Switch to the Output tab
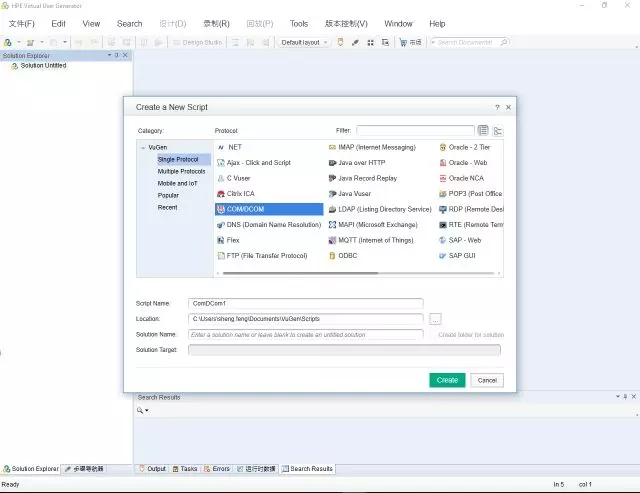Viewport: 640px width, 493px height. [x=152, y=469]
